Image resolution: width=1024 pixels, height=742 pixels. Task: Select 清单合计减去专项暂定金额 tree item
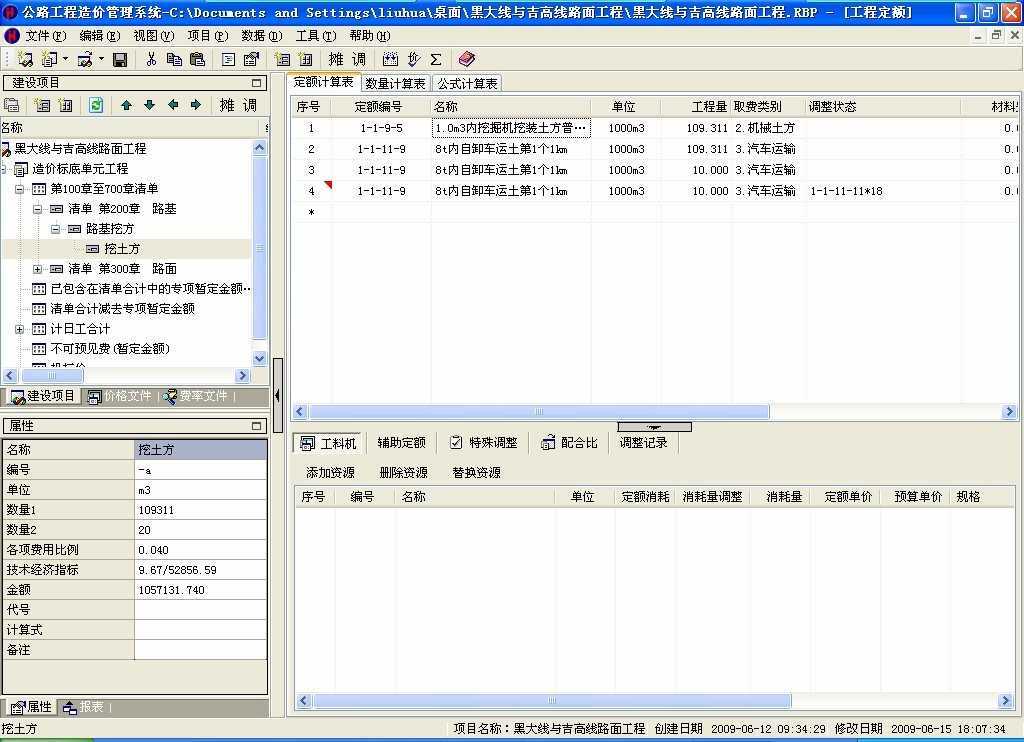click(x=122, y=309)
